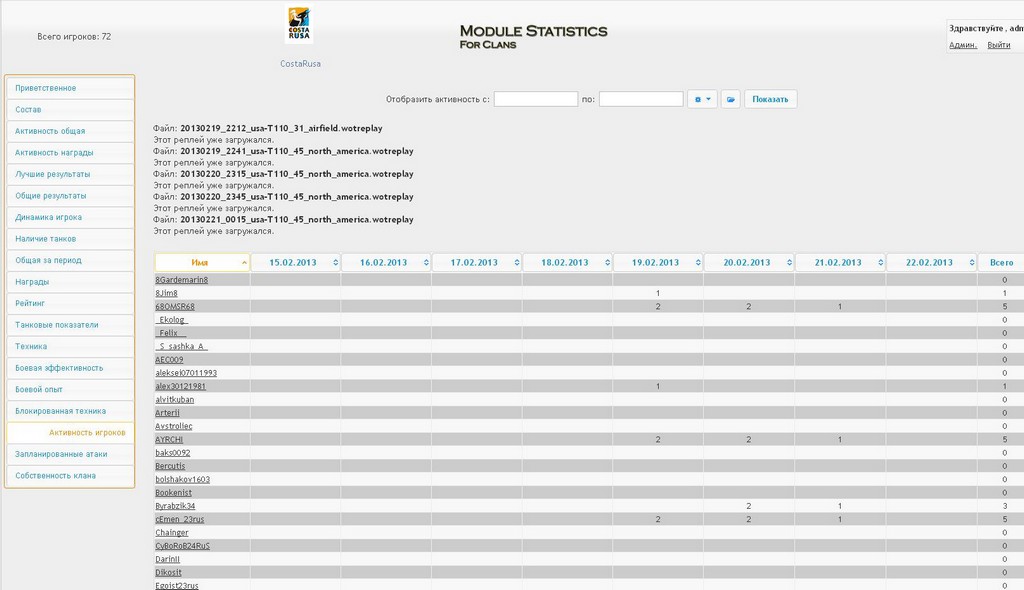The width and height of the screenshot is (1024, 590).
Task: Click the Показать button
Action: tap(770, 99)
